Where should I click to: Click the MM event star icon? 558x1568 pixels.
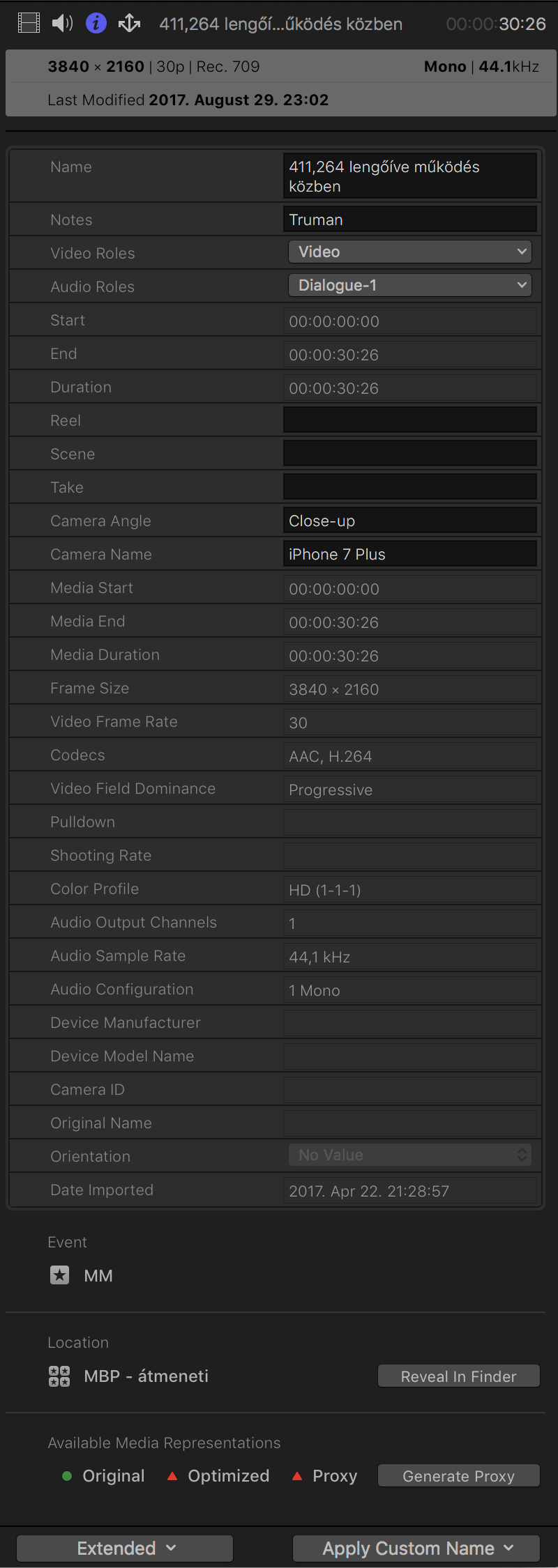pyautogui.click(x=59, y=1275)
